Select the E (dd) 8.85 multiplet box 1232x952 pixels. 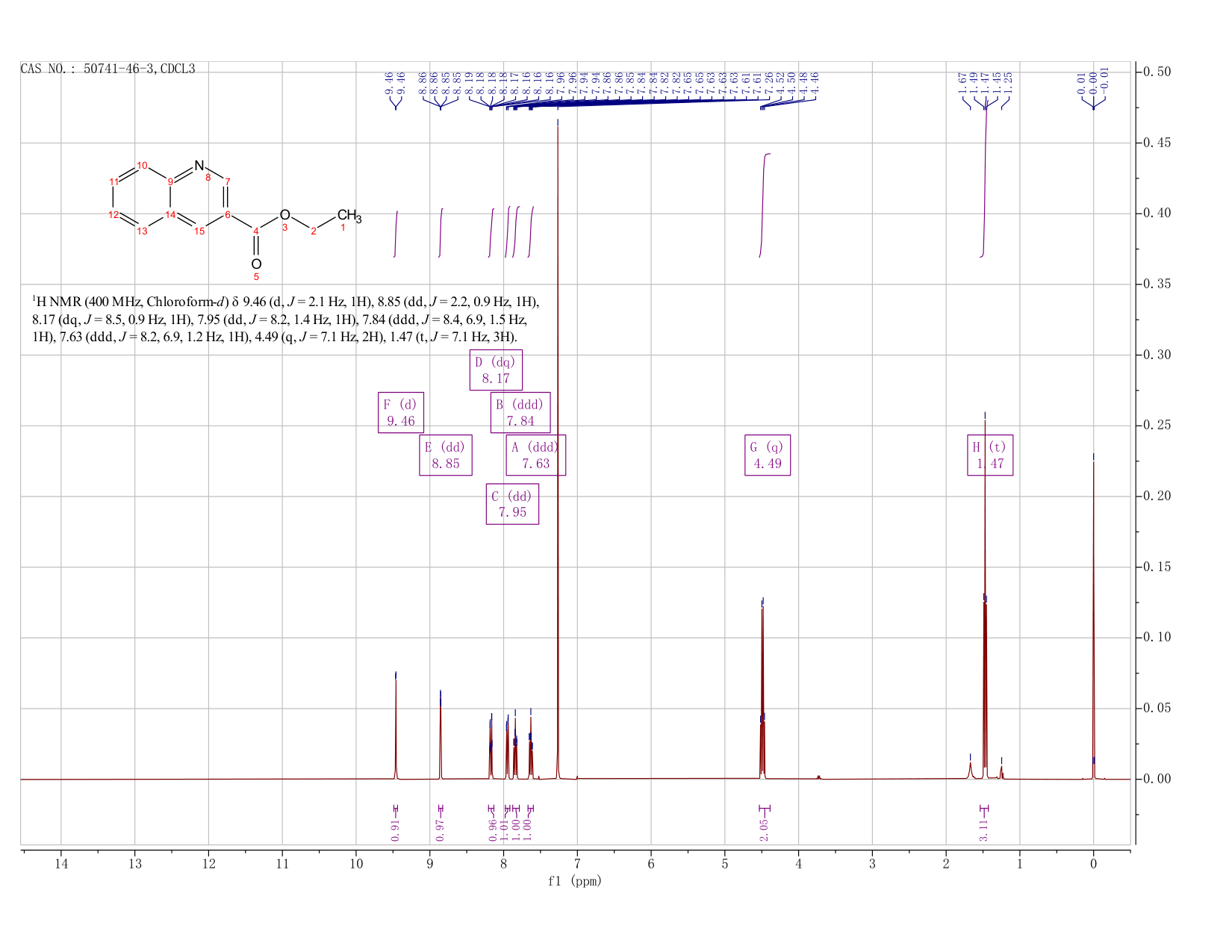446,455
